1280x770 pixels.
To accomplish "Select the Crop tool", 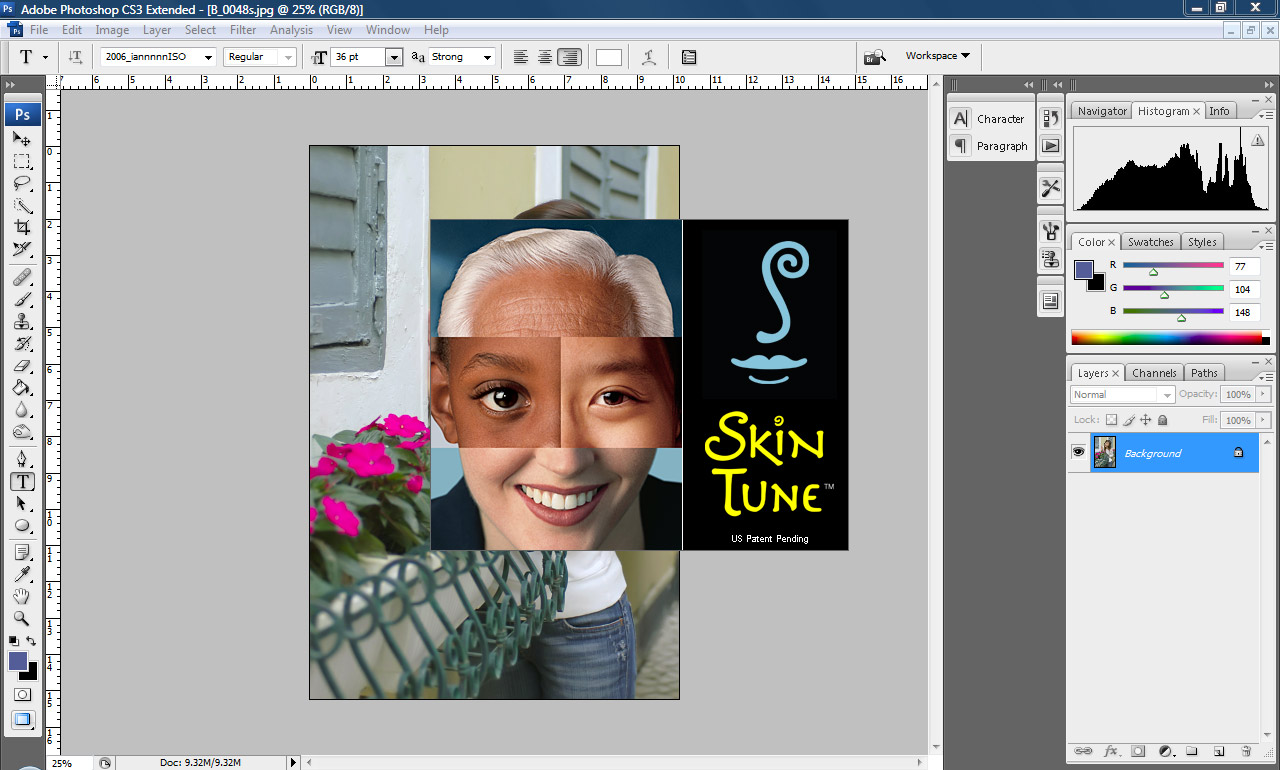I will 22,227.
